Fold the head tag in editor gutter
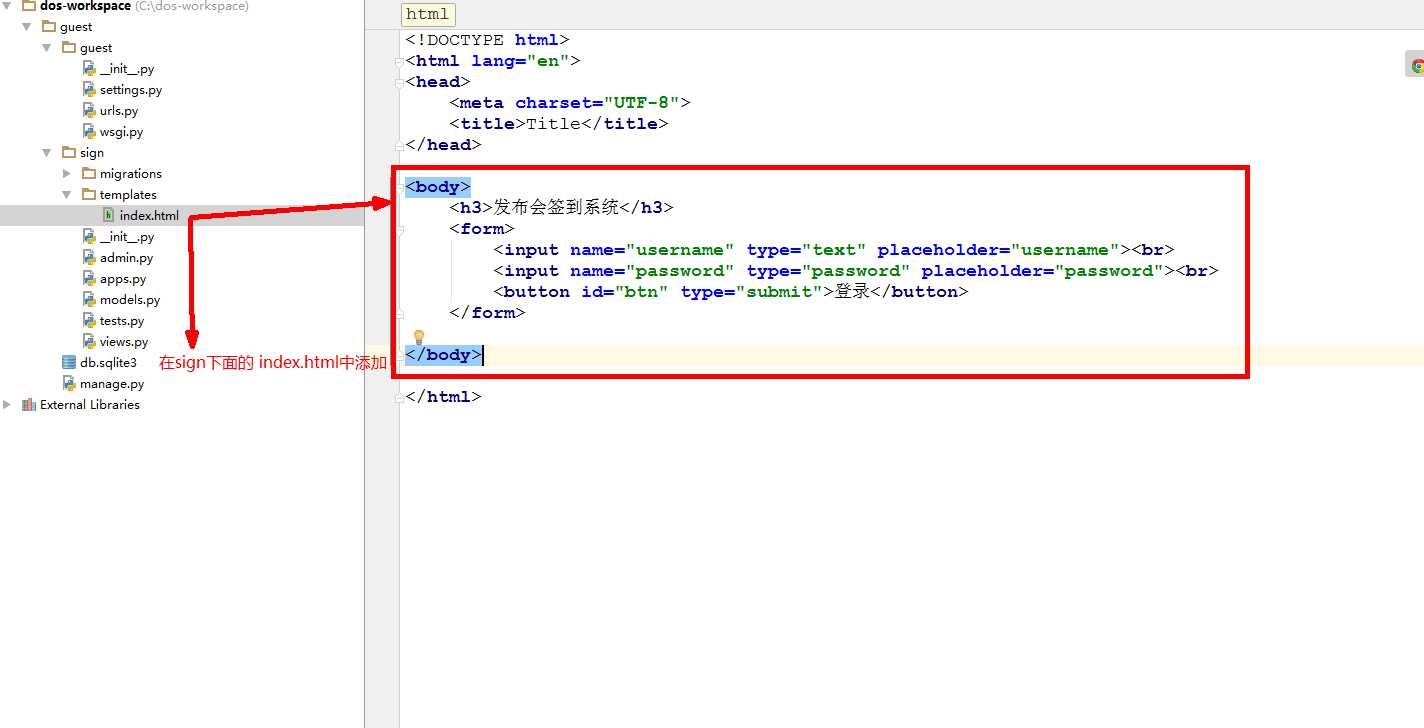 (x=399, y=82)
